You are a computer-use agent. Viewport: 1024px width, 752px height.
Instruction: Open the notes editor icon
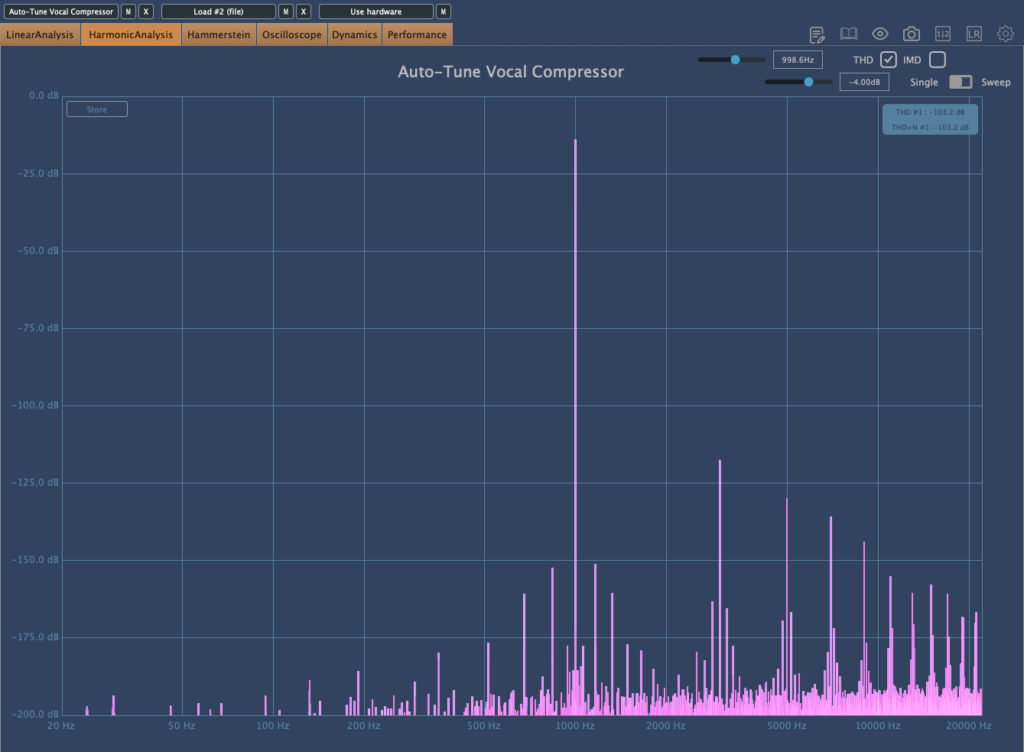pyautogui.click(x=816, y=35)
